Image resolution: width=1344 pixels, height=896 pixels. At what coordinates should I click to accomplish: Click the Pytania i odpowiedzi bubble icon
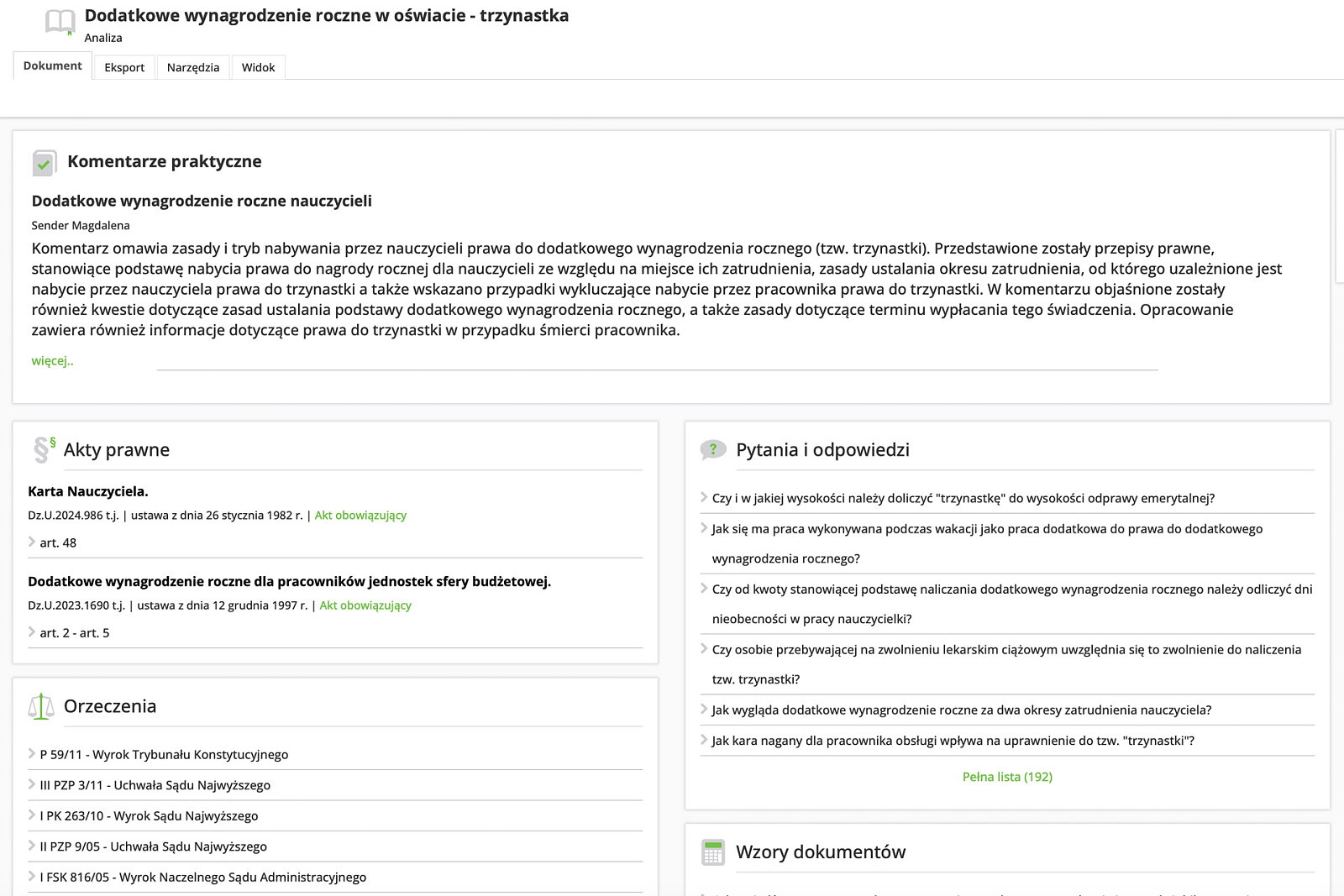pyautogui.click(x=713, y=450)
